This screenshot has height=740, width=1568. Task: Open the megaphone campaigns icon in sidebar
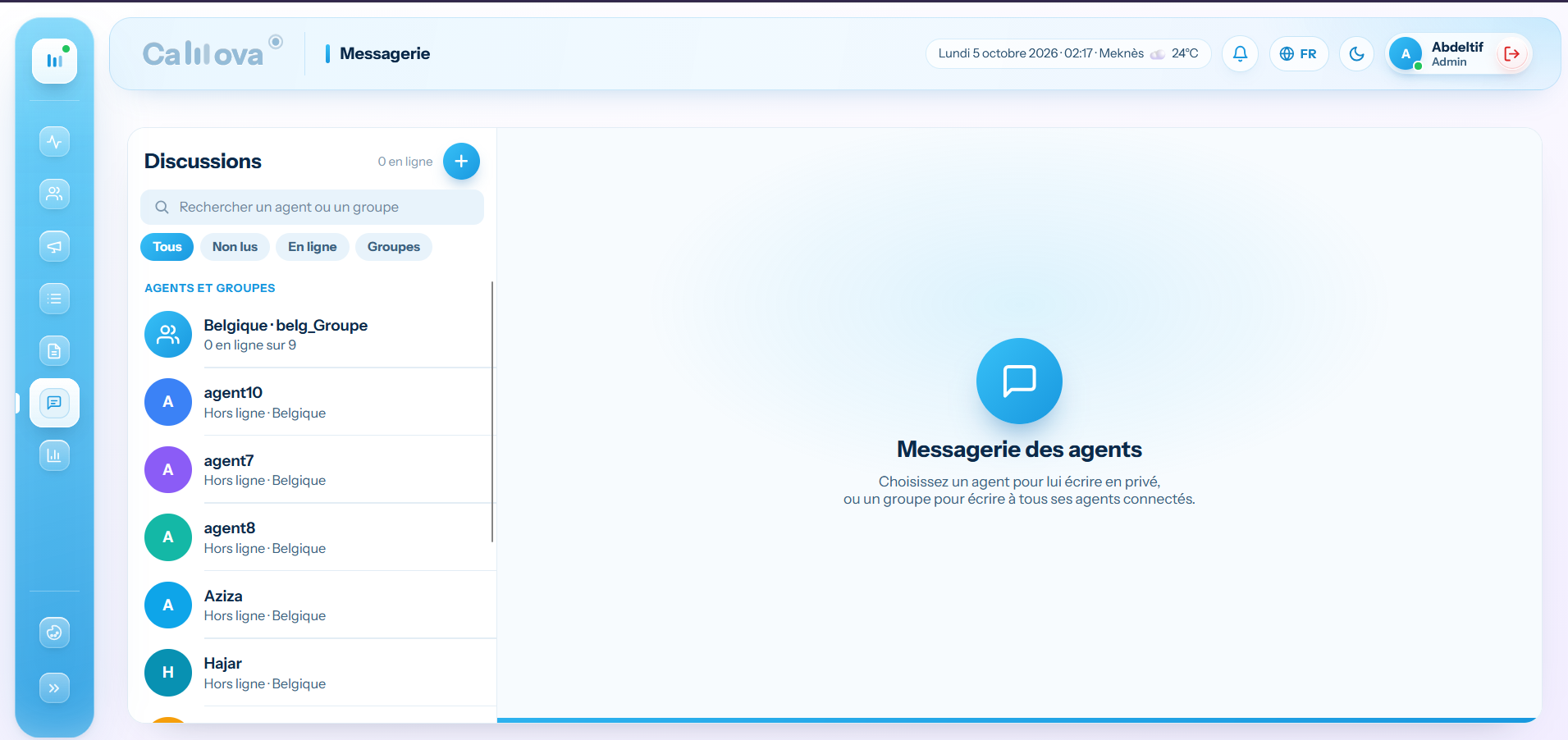point(54,246)
